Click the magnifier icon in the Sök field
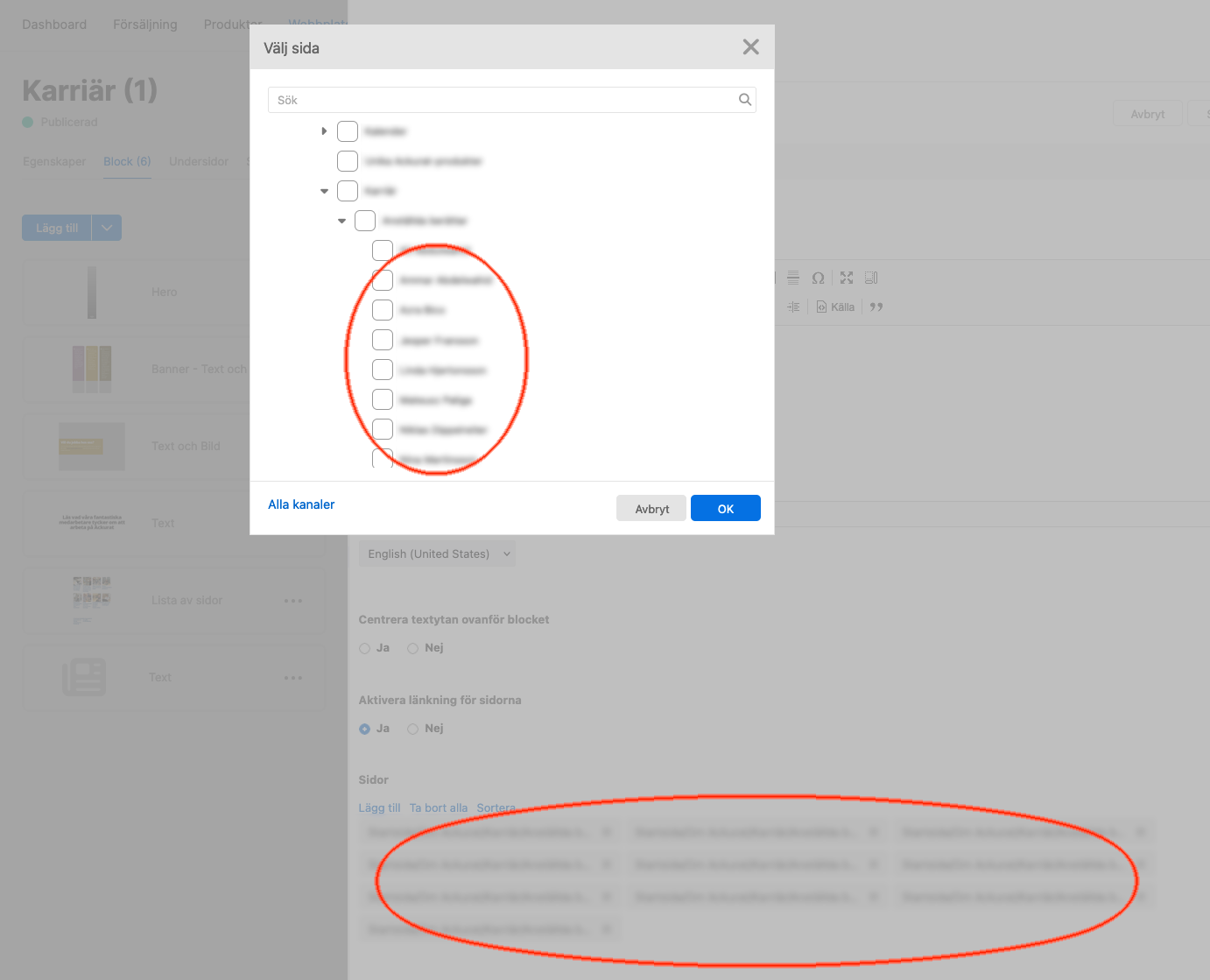Viewport: 1210px width, 980px height. pos(744,100)
